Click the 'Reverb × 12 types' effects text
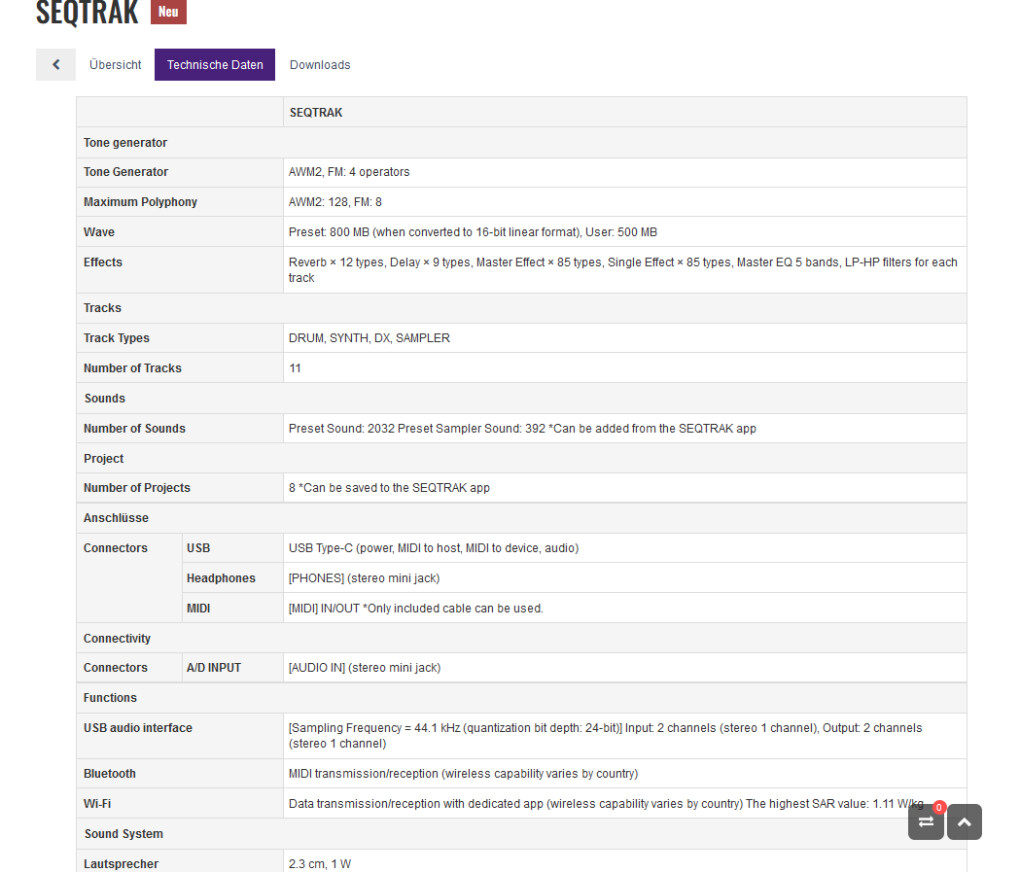 pos(623,269)
